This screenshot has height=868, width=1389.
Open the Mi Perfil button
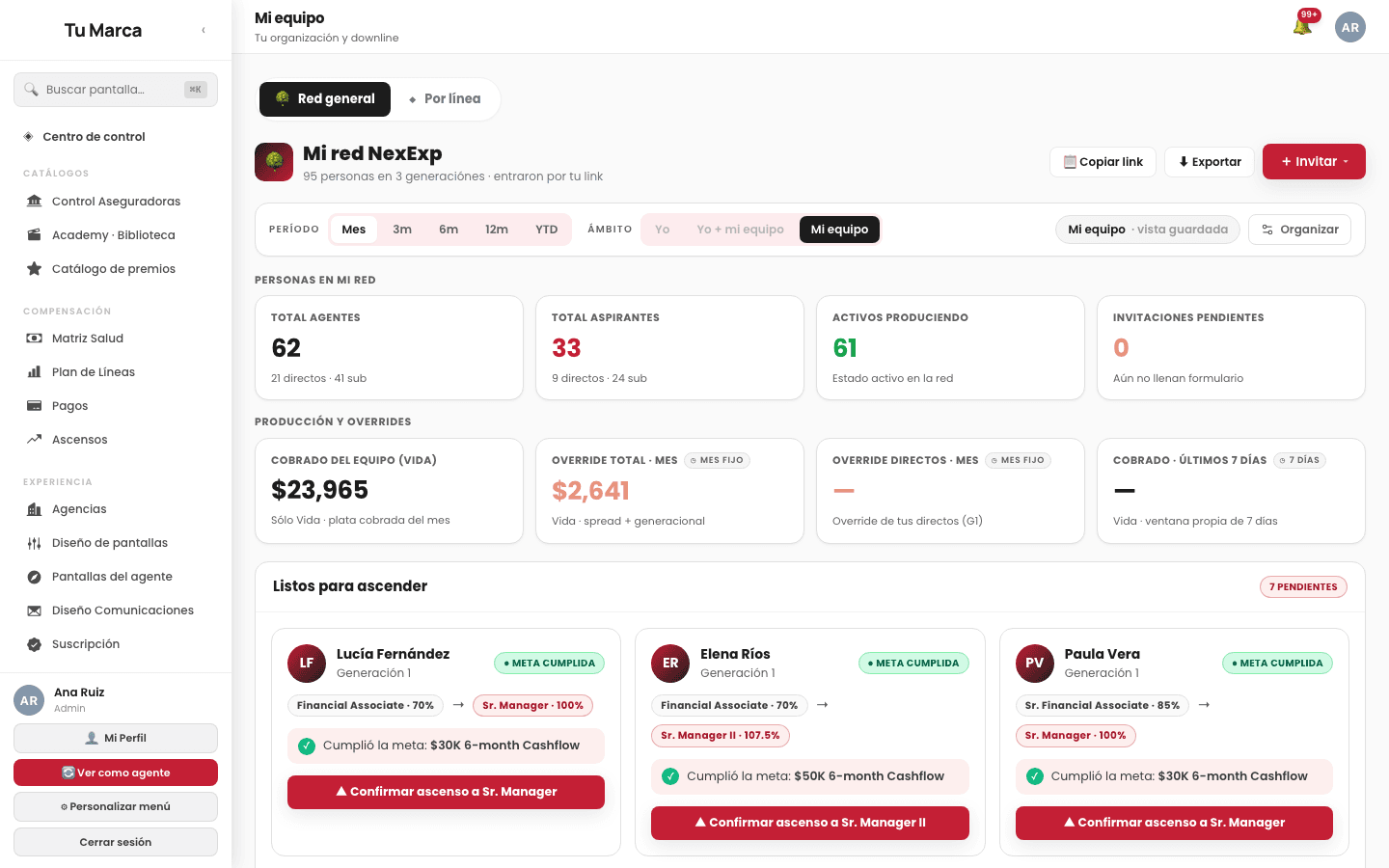click(x=116, y=738)
